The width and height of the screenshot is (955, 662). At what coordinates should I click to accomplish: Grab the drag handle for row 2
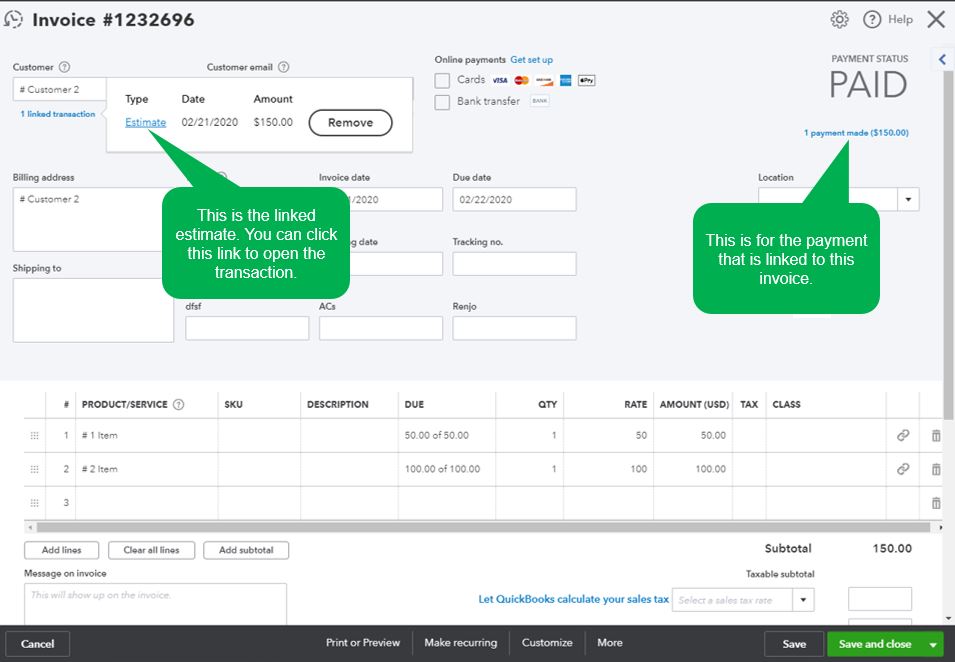[35, 469]
